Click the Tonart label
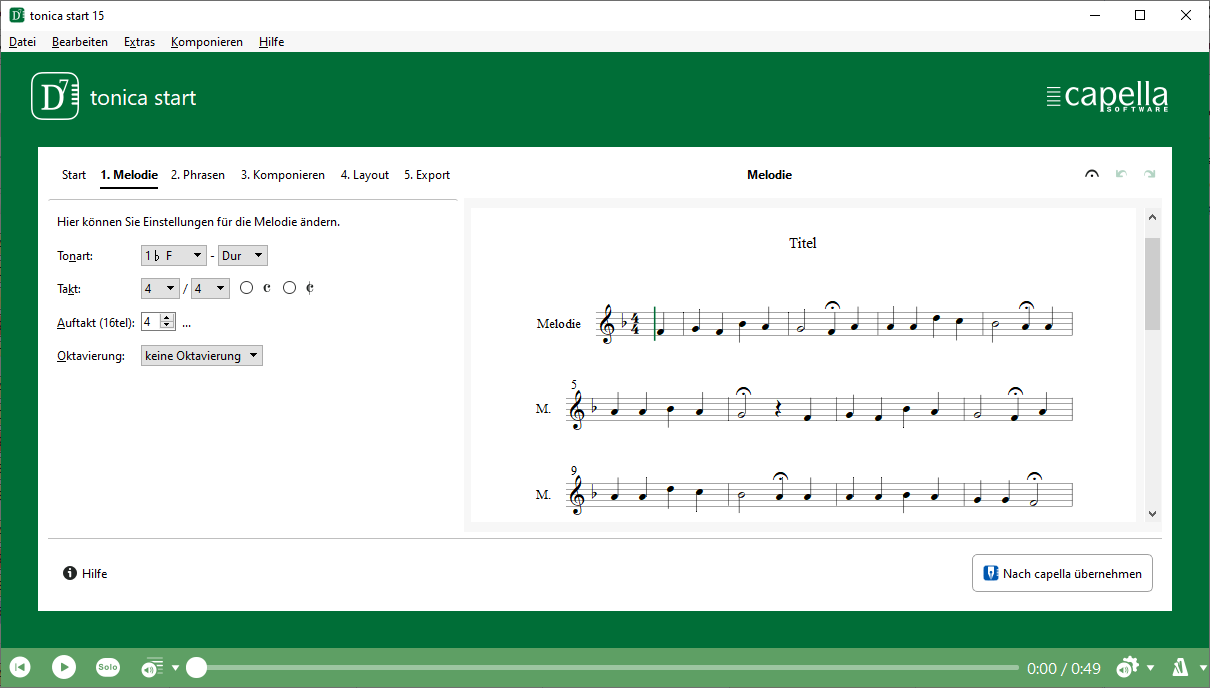The height and width of the screenshot is (688, 1210). click(x=75, y=256)
